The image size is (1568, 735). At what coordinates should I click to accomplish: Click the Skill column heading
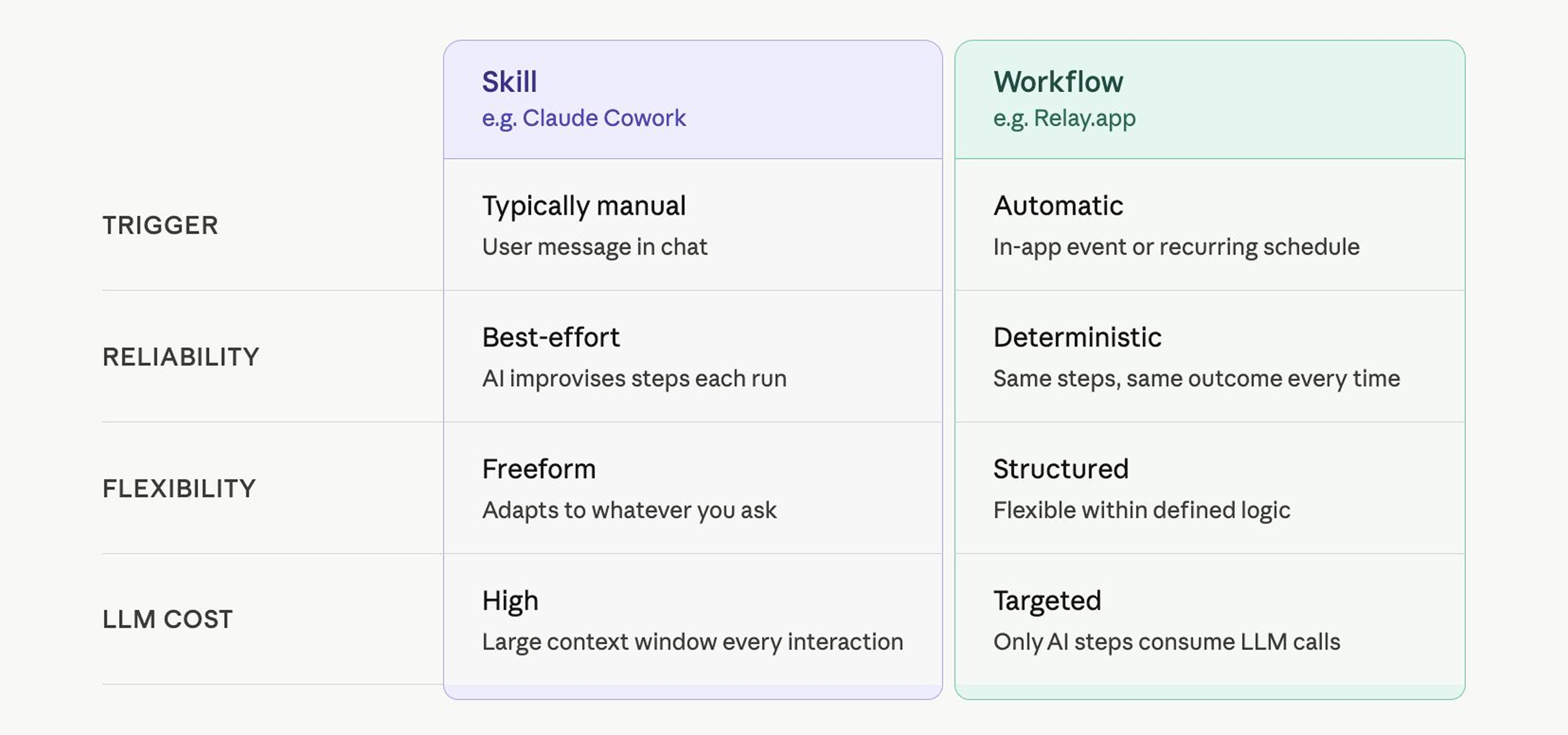tap(509, 81)
